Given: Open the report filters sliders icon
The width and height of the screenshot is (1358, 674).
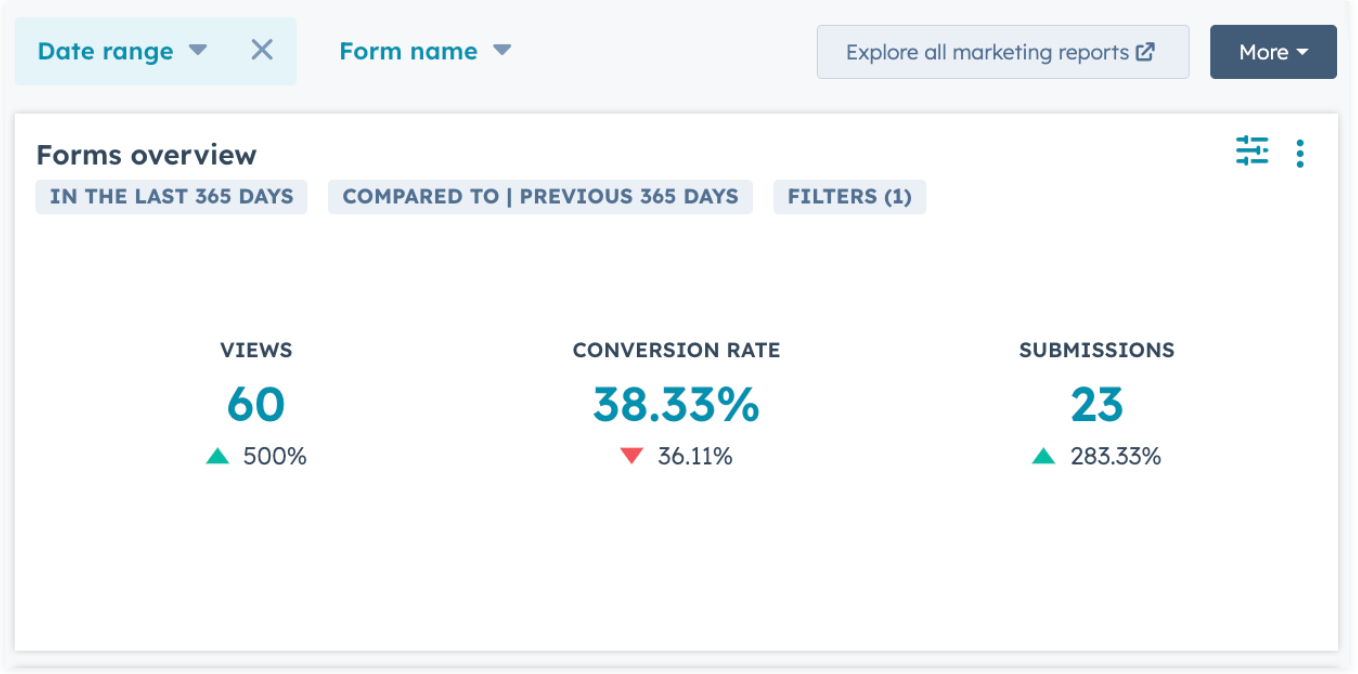Looking at the screenshot, I should click(x=1251, y=152).
